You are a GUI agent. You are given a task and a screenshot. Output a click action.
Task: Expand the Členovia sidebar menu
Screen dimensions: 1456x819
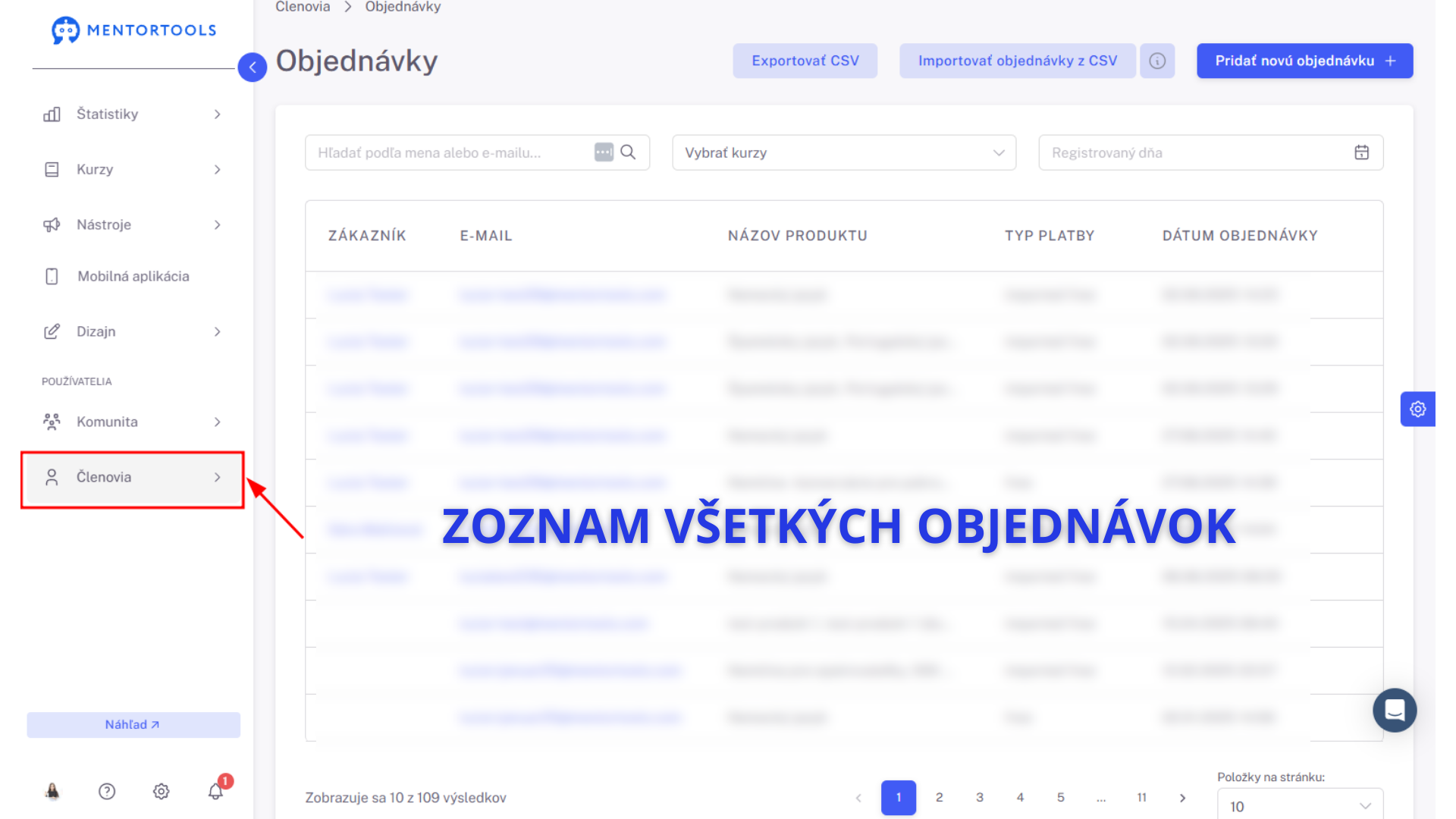pyautogui.click(x=133, y=477)
